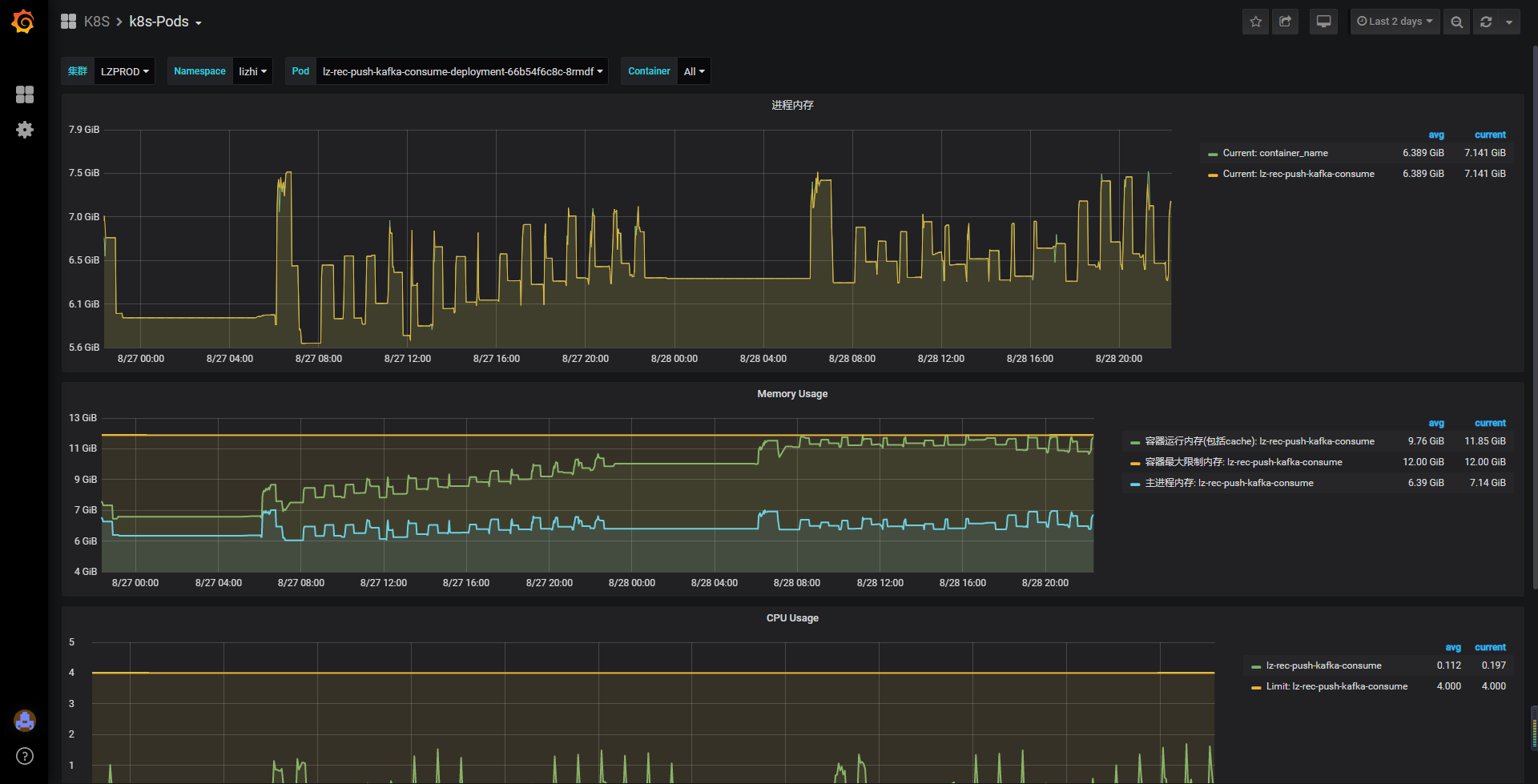Open the Help question mark icon

[x=25, y=756]
